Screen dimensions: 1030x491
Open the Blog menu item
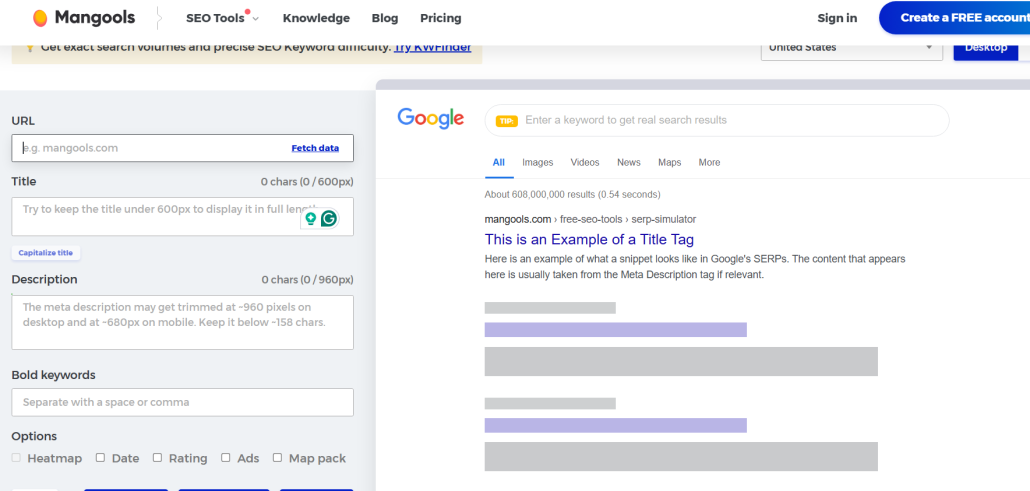tap(385, 18)
